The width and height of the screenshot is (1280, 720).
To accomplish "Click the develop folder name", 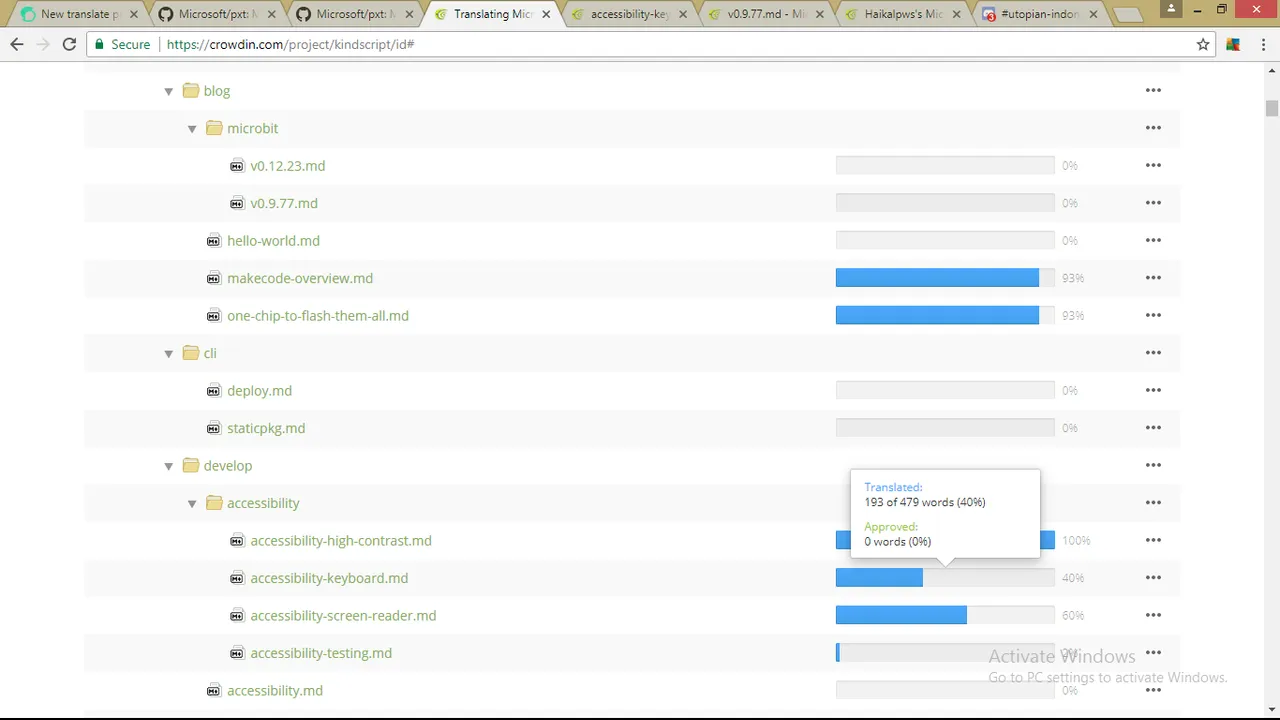I will (x=228, y=466).
